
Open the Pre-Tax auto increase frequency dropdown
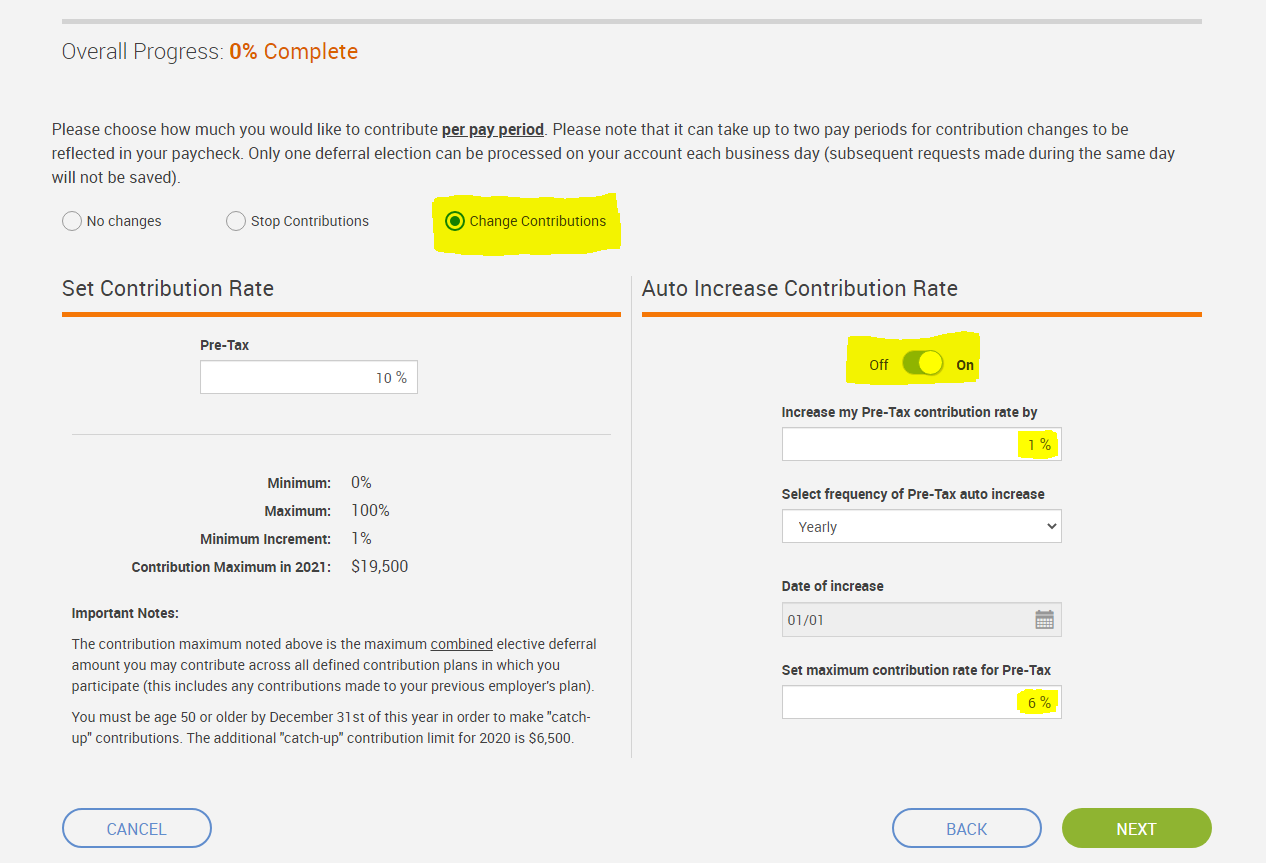(x=921, y=526)
